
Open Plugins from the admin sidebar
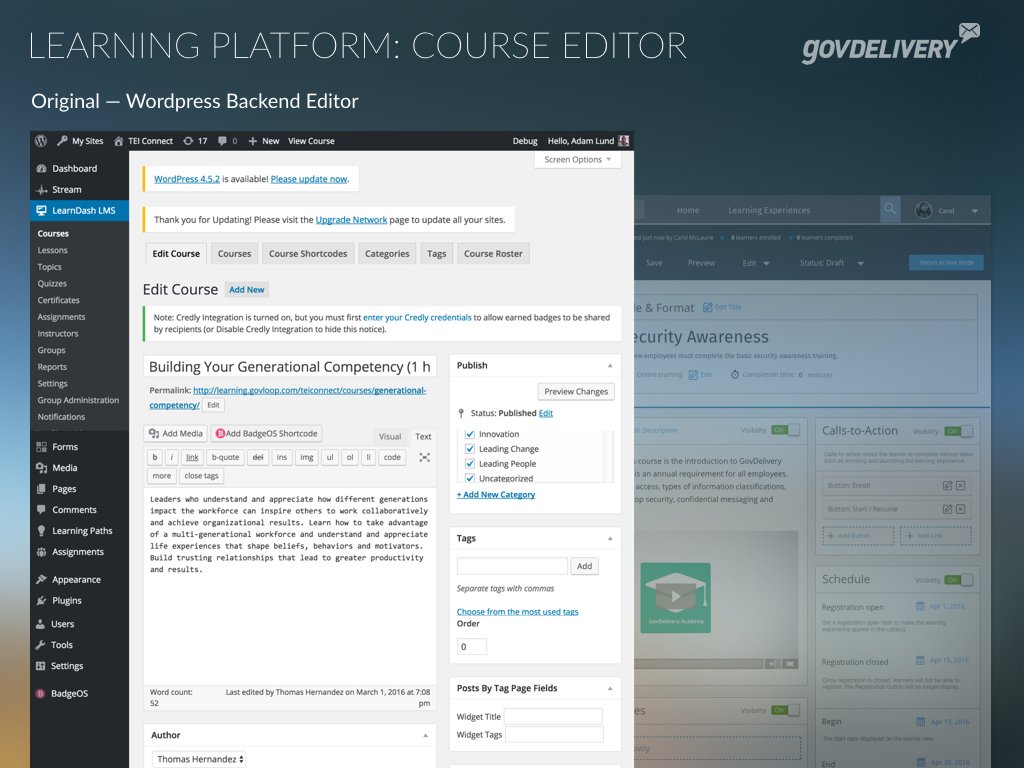(x=66, y=600)
